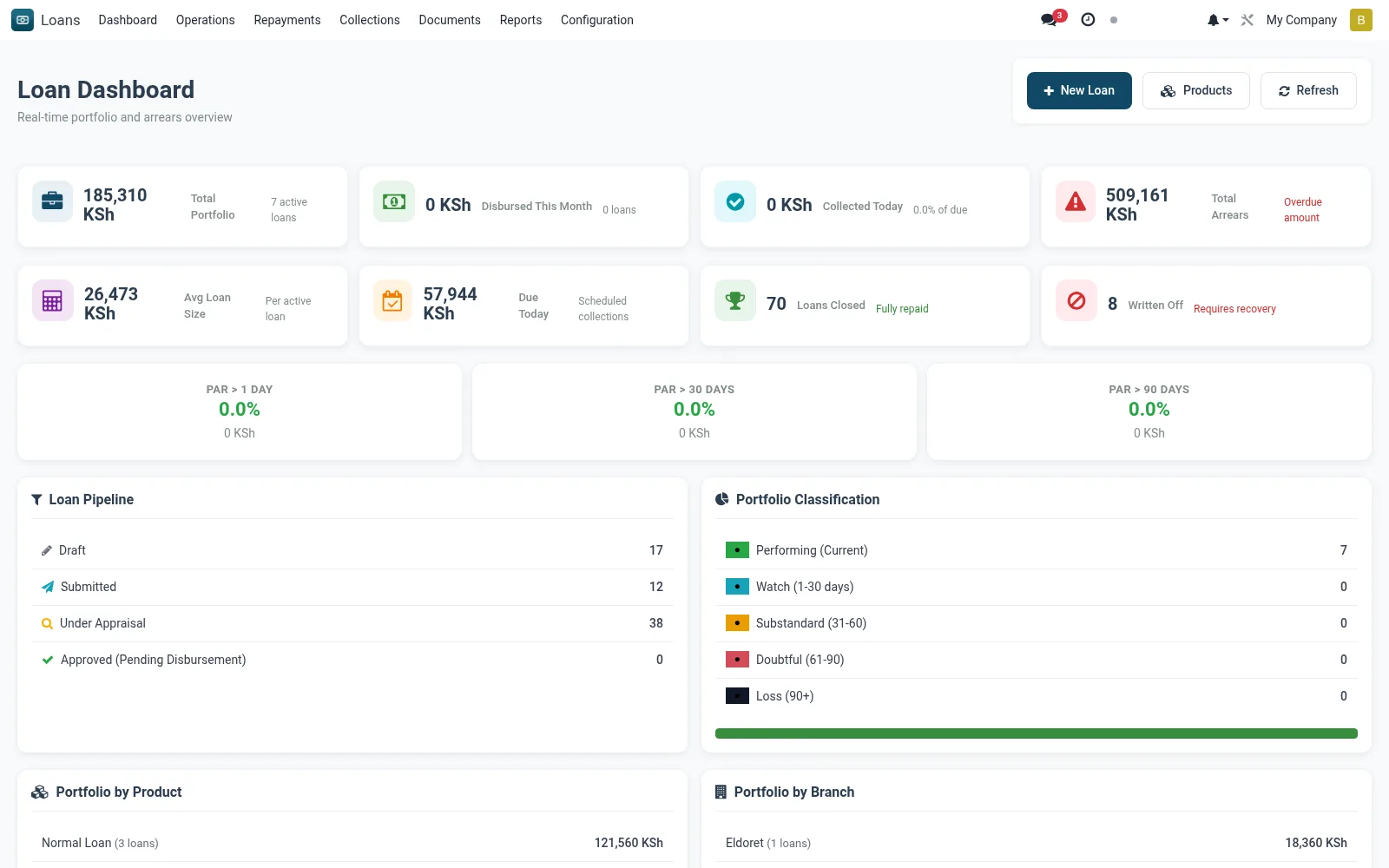Viewport: 1389px width, 868px height.
Task: Open the notifications bell dropdown
Action: [1217, 20]
